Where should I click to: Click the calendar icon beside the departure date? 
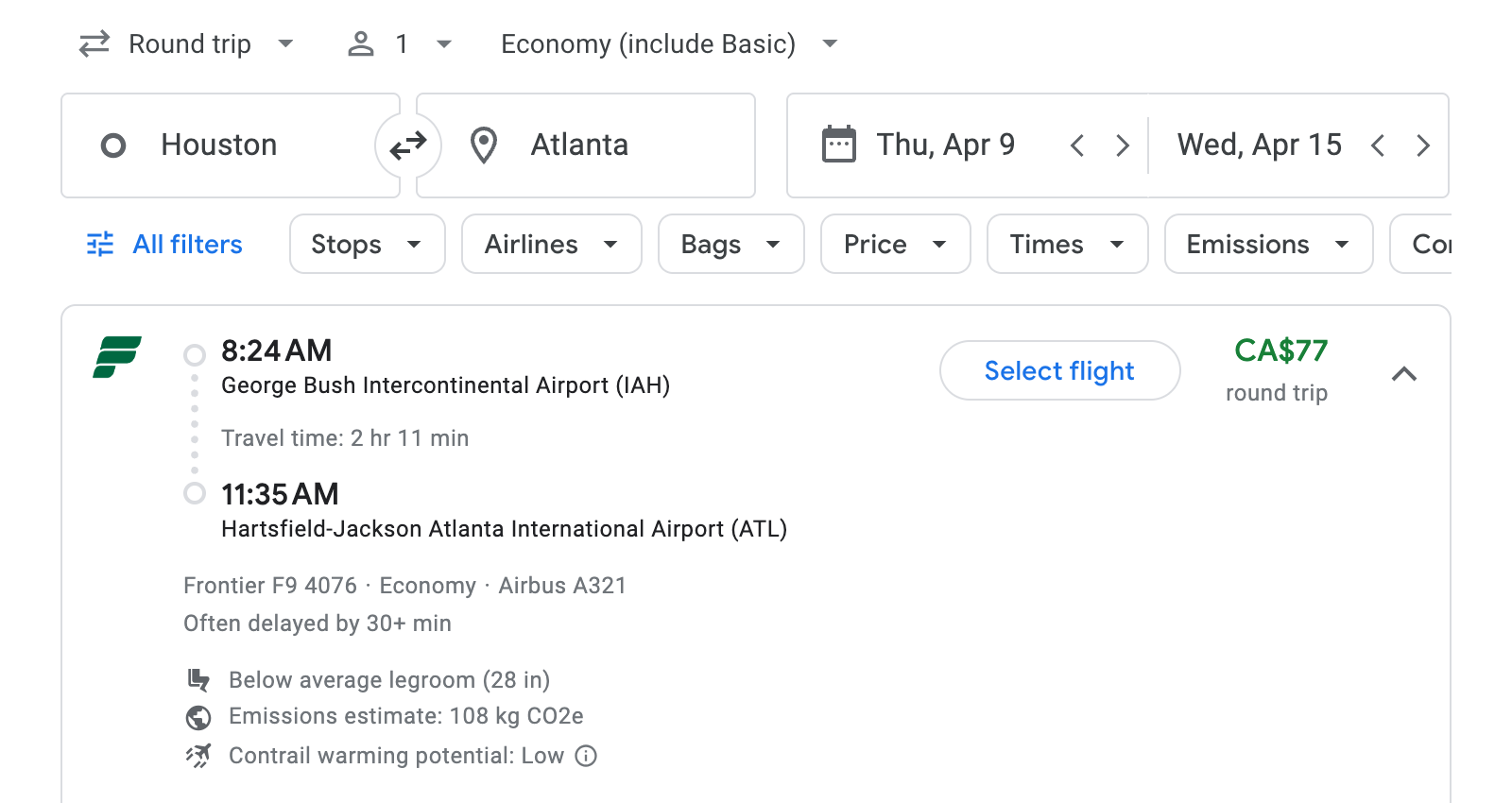coord(837,144)
